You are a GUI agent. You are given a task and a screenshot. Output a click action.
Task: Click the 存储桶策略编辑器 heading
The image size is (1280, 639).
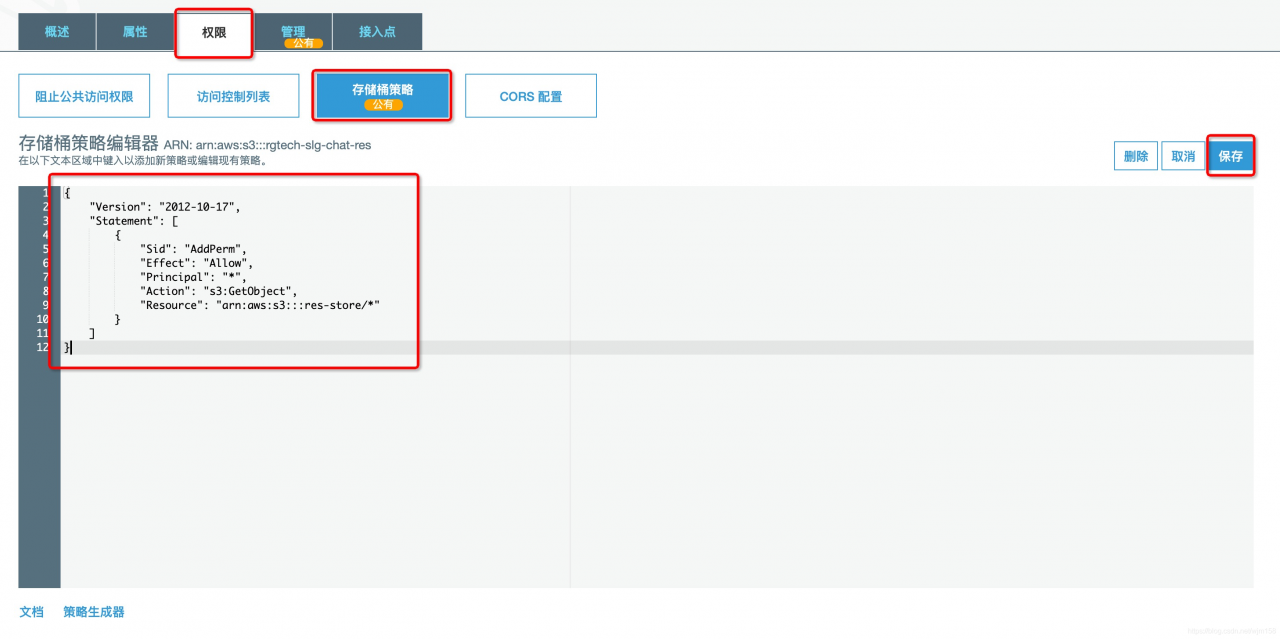point(88,143)
